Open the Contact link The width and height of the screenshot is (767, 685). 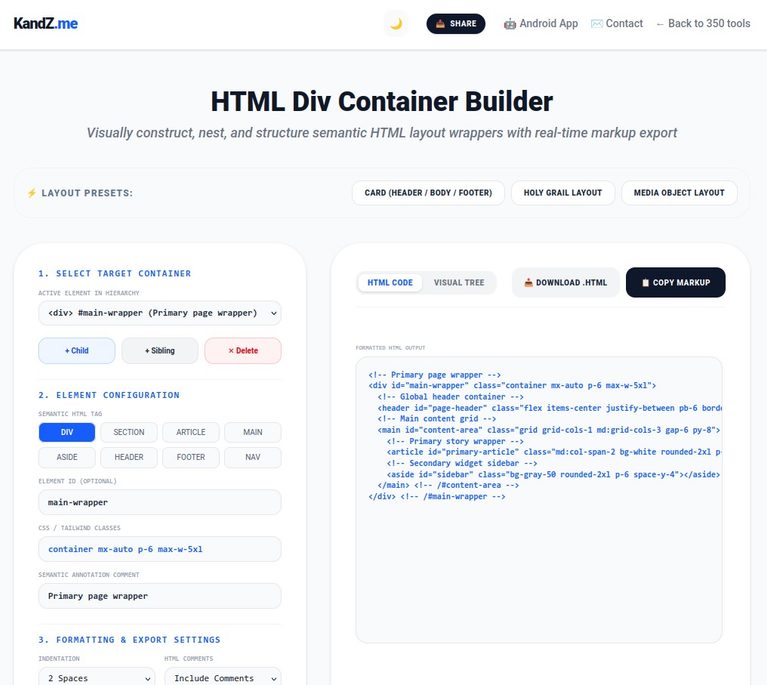click(x=616, y=23)
